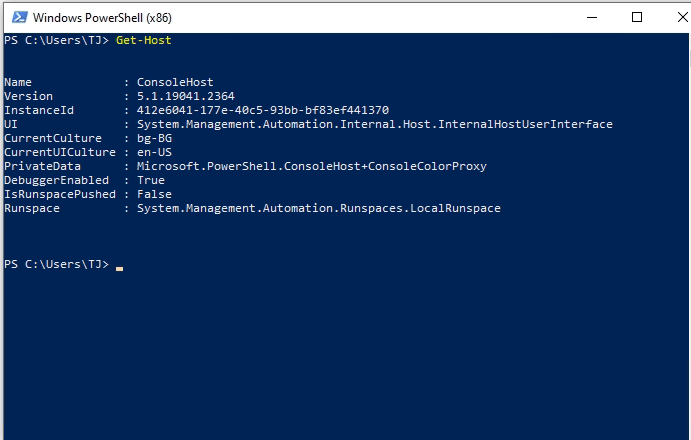Viewport: 691px width, 440px height.
Task: Click the Windows PowerShell (x86) title text
Action: 102,18
